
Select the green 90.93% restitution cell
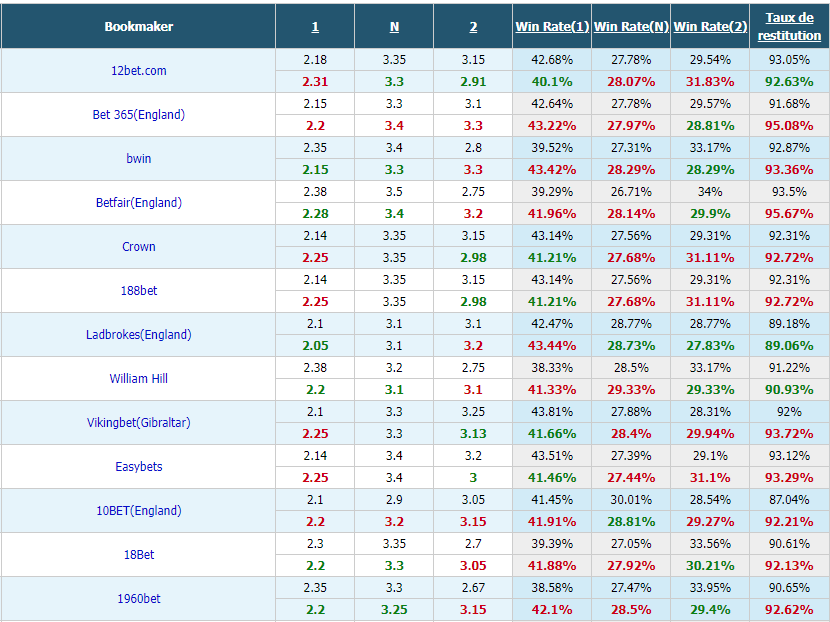point(789,389)
